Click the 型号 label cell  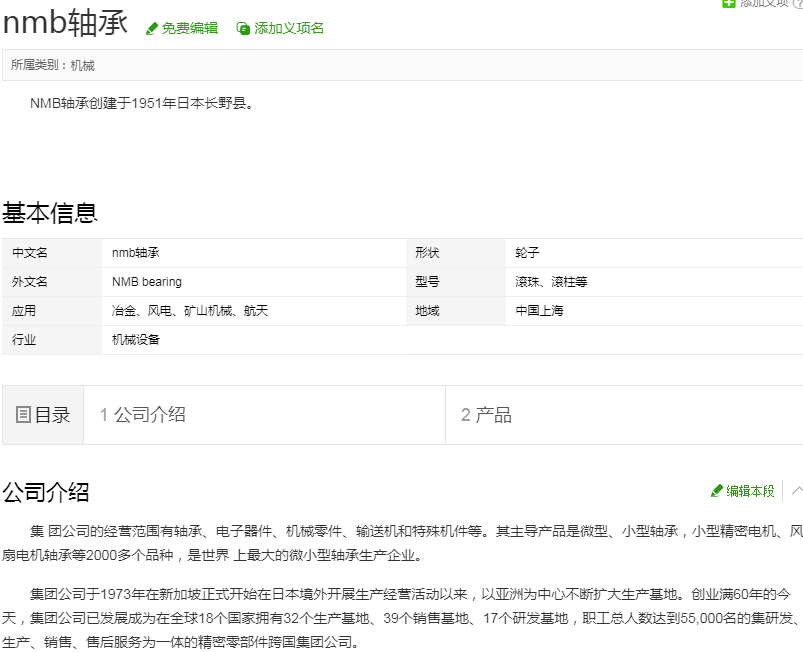456,282
